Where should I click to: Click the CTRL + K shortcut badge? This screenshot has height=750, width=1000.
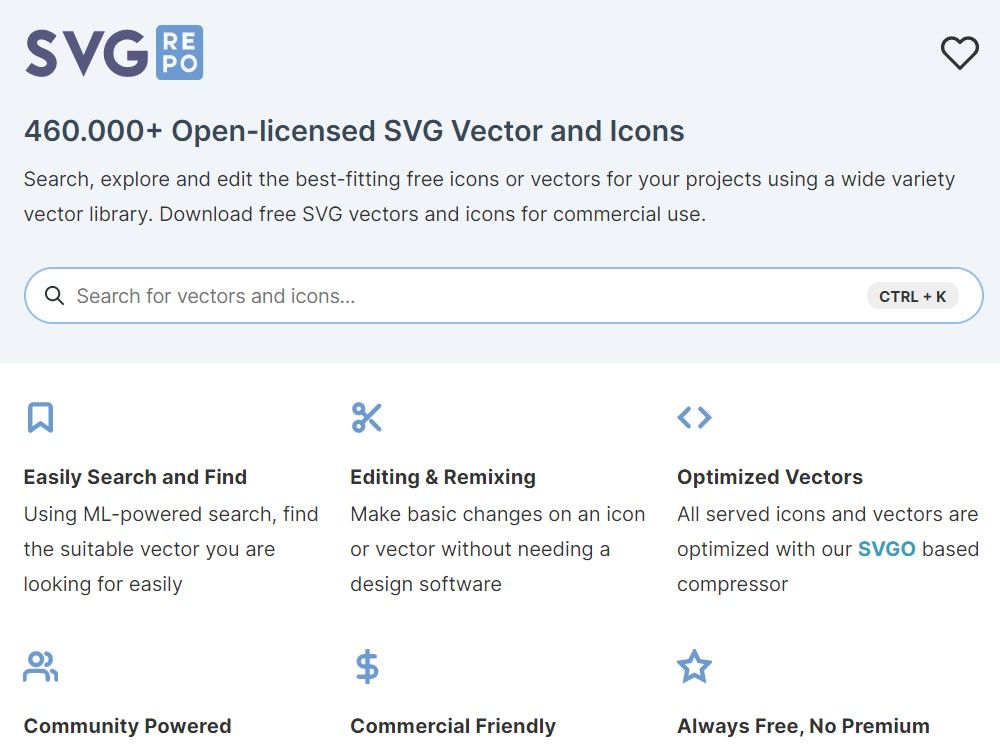click(912, 296)
